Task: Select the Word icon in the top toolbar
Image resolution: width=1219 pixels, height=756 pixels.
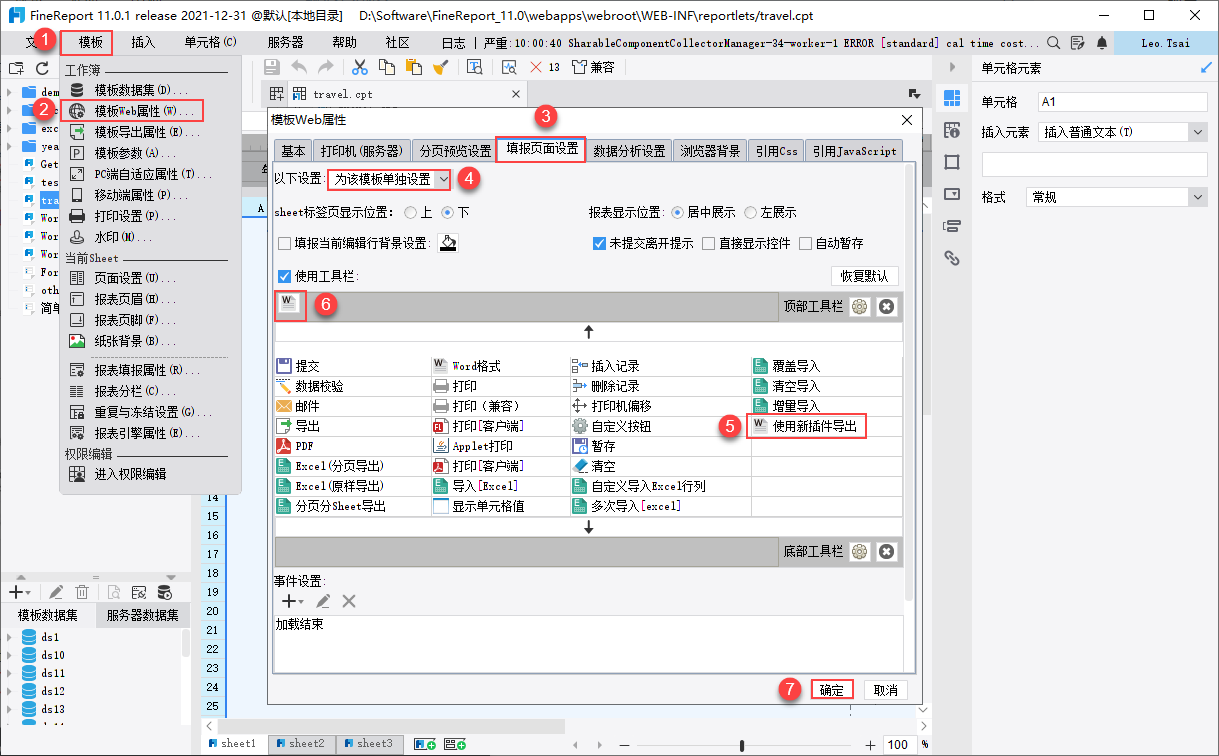Action: click(x=289, y=306)
